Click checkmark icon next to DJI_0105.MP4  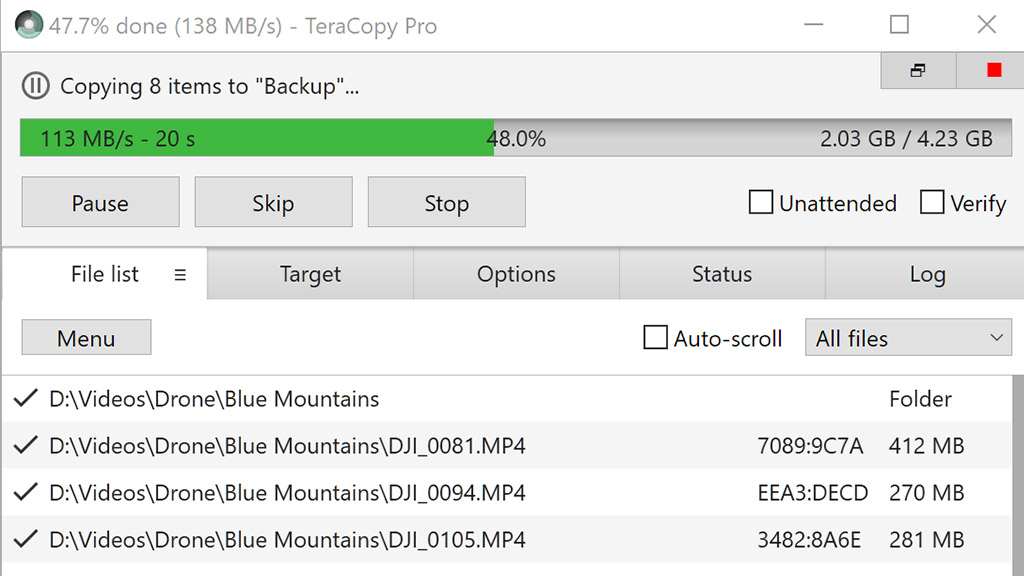[25, 539]
